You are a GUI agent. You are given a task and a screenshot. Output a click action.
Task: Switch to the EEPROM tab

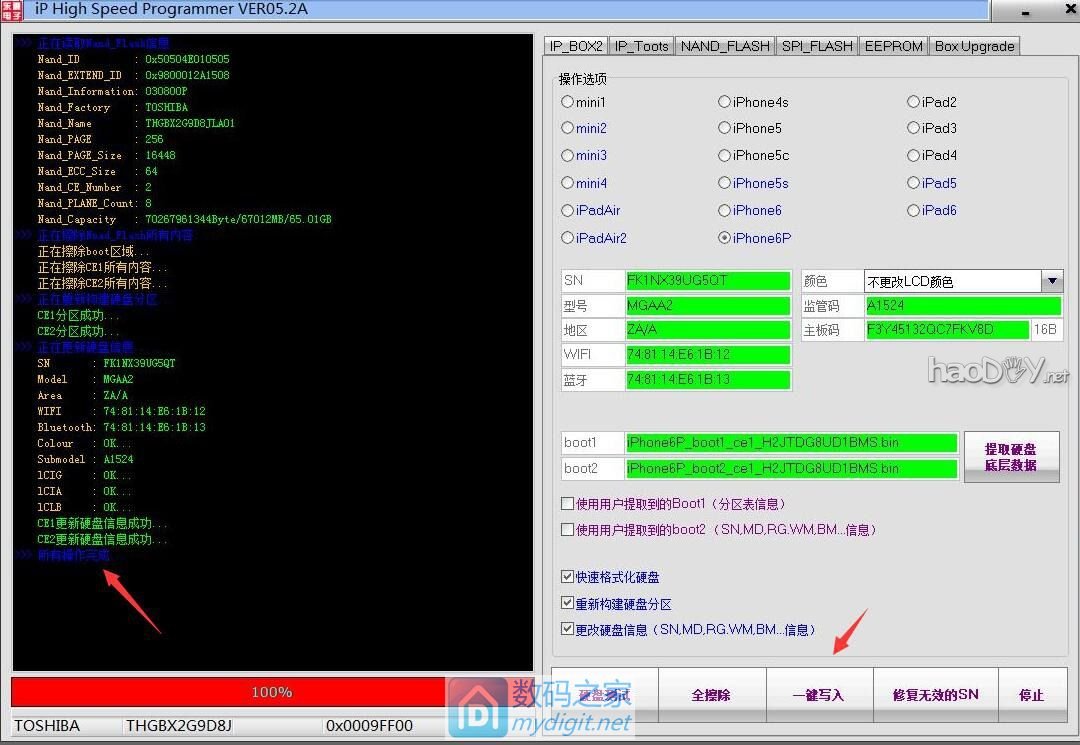[893, 46]
